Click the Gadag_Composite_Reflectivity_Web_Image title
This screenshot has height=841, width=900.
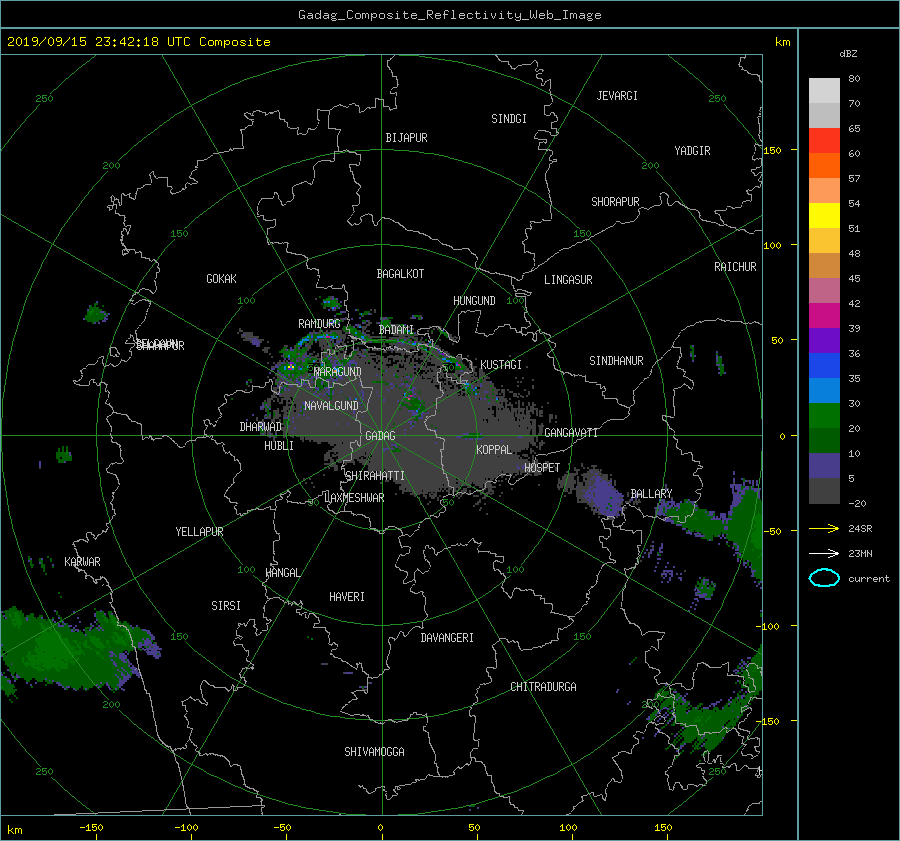pos(449,15)
